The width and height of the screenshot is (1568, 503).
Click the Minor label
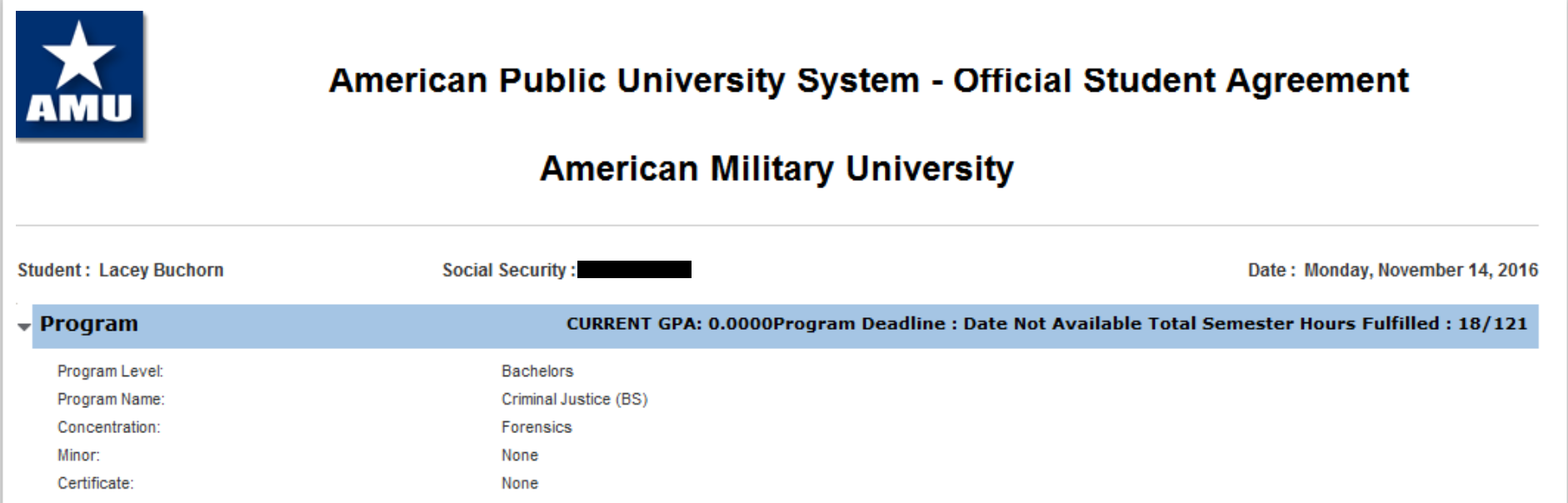click(x=78, y=456)
